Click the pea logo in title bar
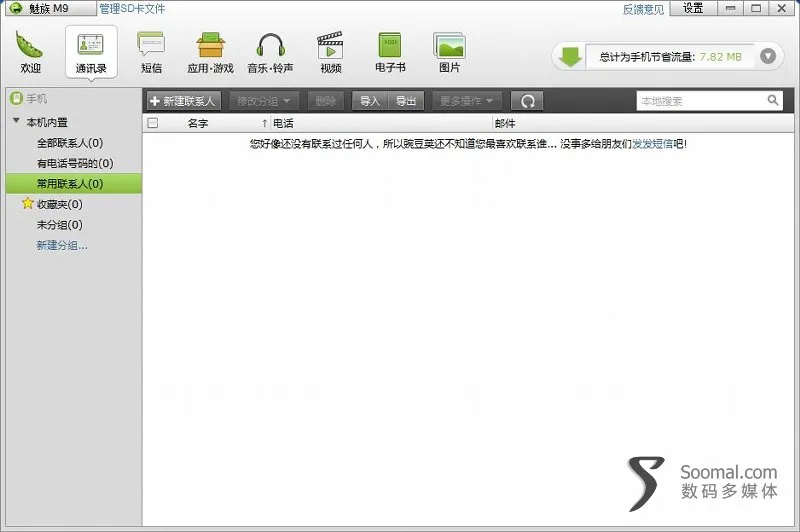This screenshot has height=532, width=800. [x=17, y=8]
